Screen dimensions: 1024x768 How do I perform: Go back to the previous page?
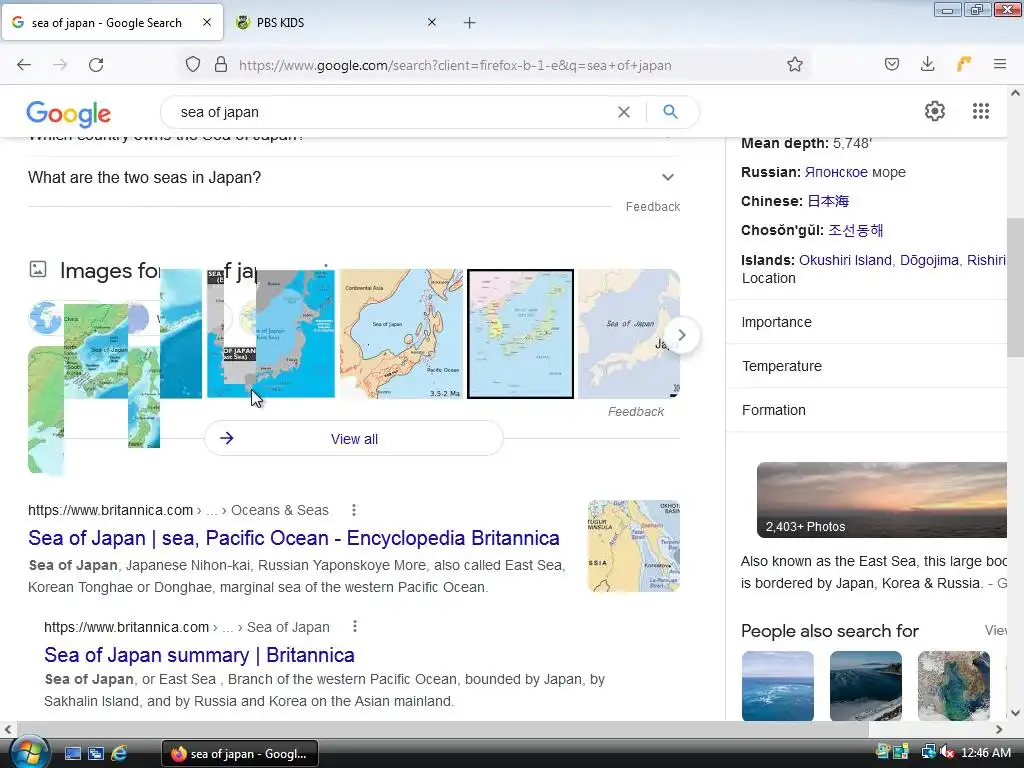[24, 65]
